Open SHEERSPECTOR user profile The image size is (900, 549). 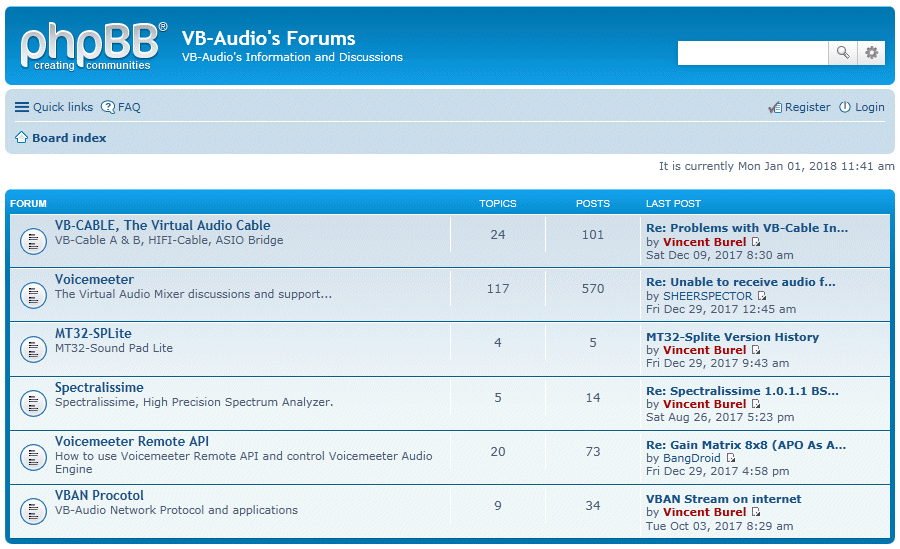(x=707, y=296)
